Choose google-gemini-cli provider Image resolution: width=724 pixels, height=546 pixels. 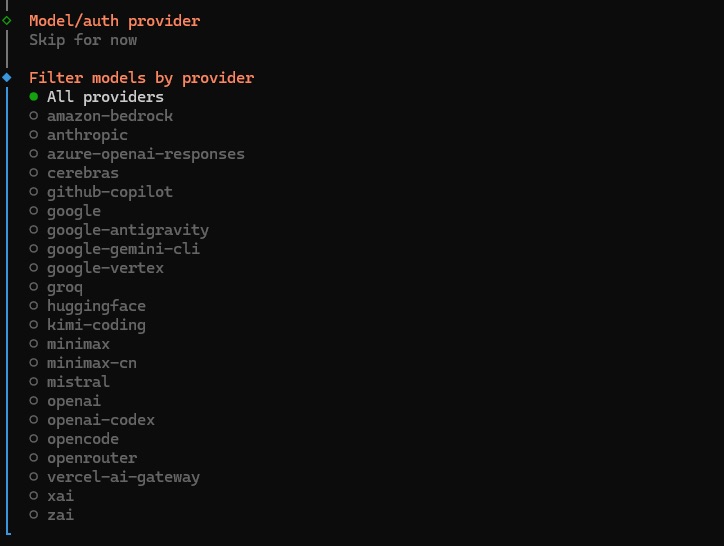tap(123, 249)
